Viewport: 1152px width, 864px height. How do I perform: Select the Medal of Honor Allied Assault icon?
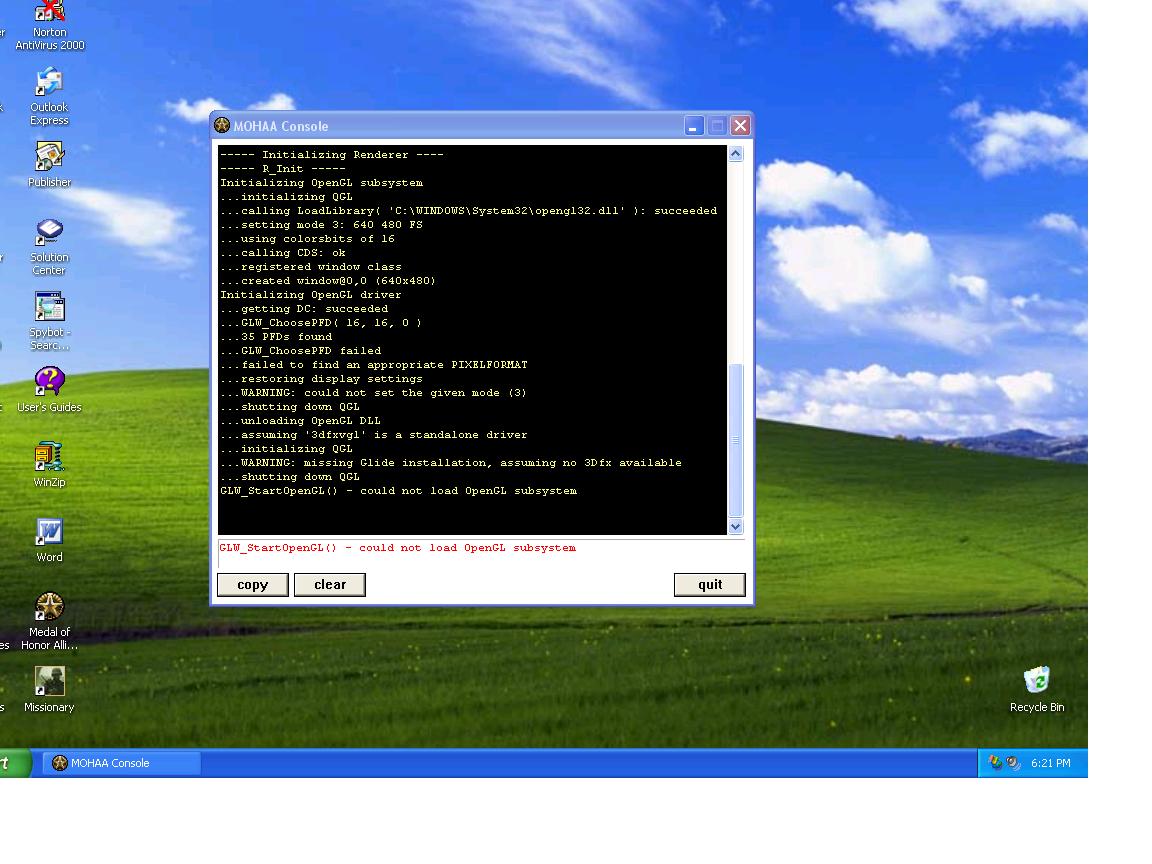pyautogui.click(x=49, y=621)
